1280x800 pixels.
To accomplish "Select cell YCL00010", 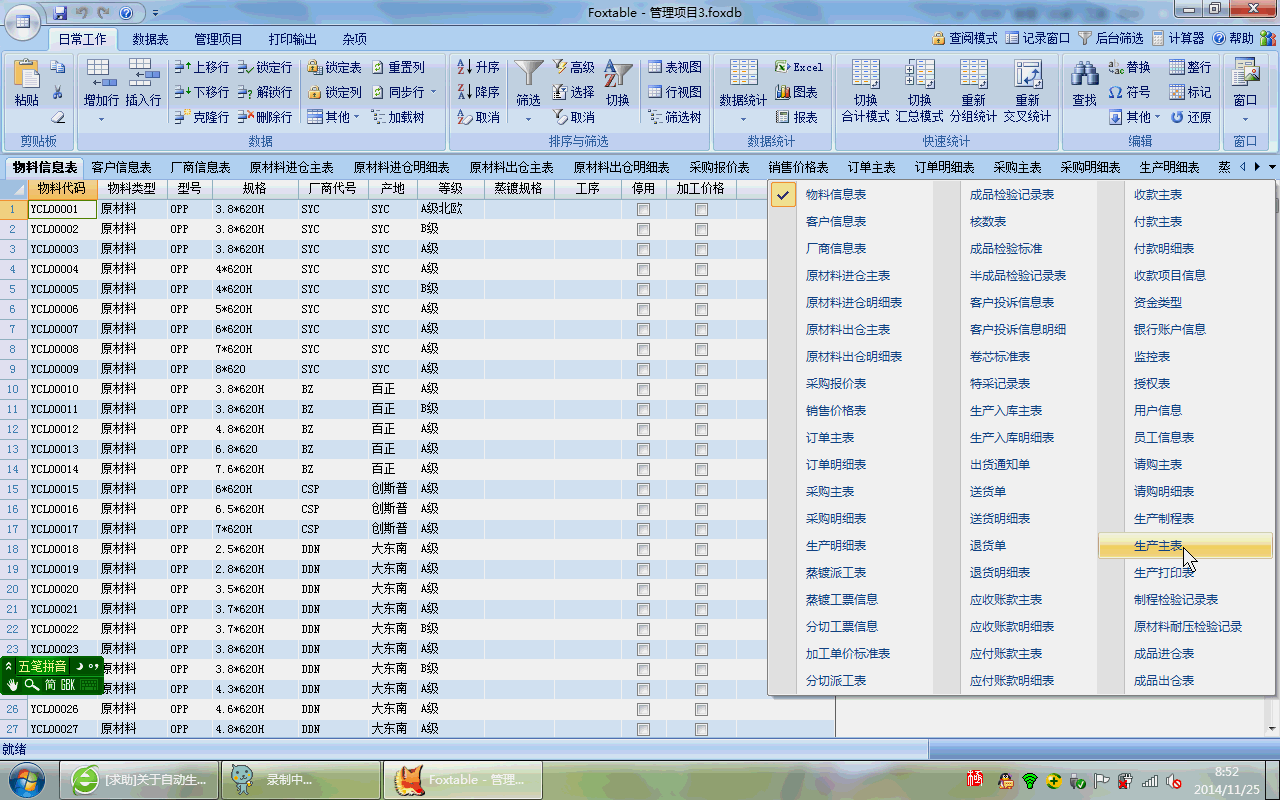I will click(x=62, y=389).
